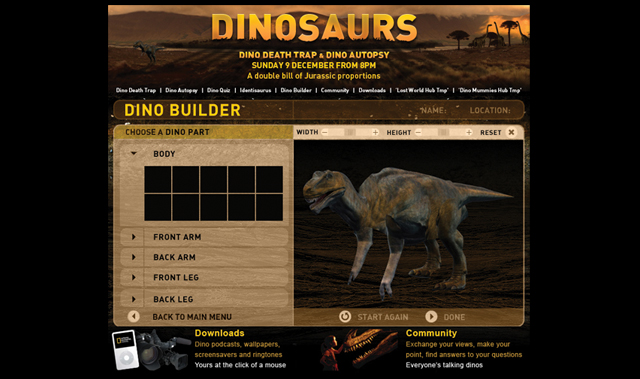Click the Width slider track
Image resolution: width=640 pixels, height=379 pixels.
pos(350,132)
